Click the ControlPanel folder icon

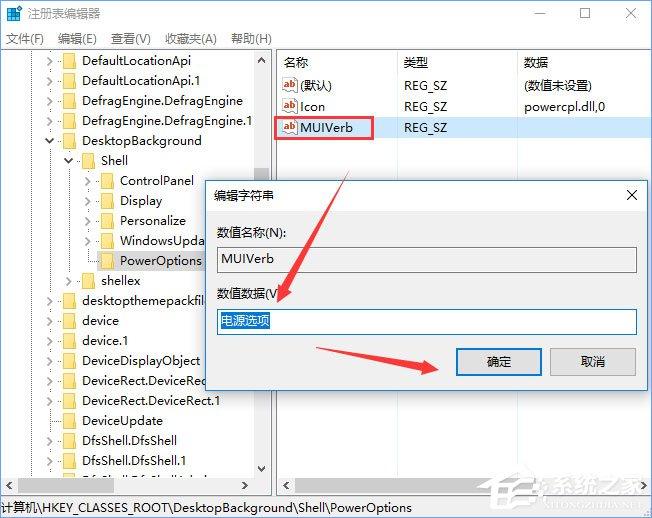[108, 181]
